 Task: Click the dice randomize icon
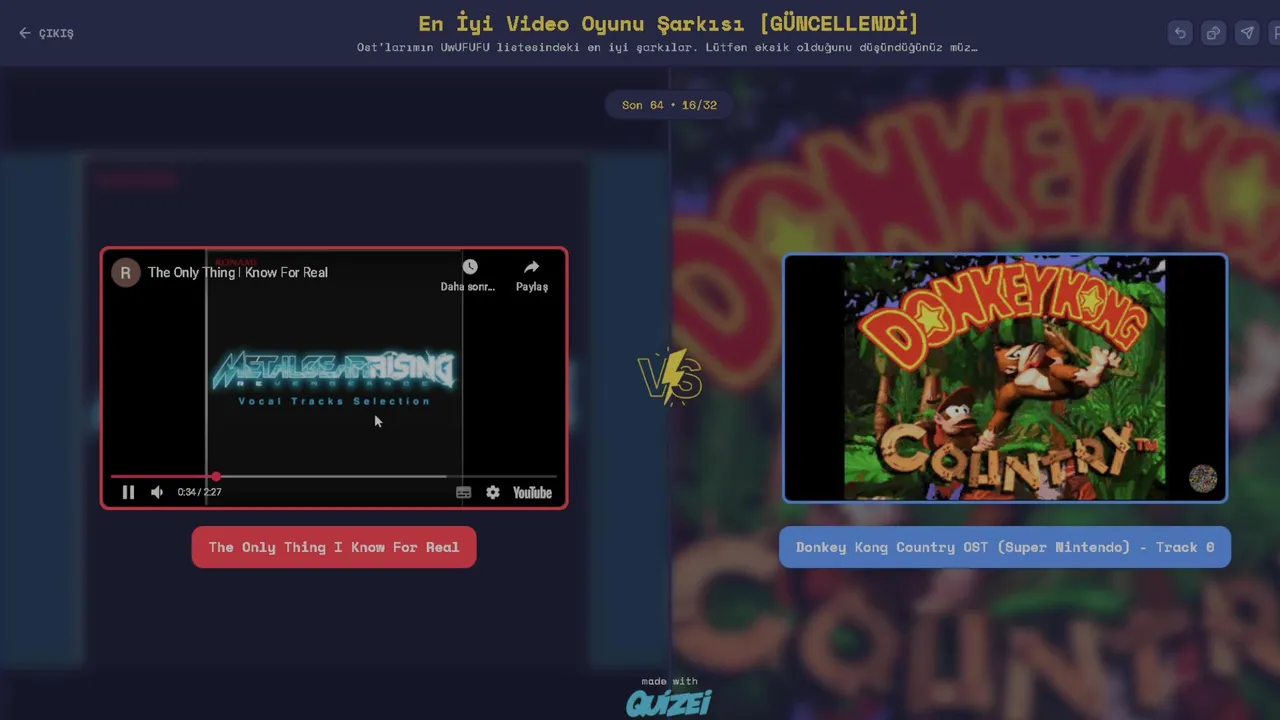[1213, 33]
